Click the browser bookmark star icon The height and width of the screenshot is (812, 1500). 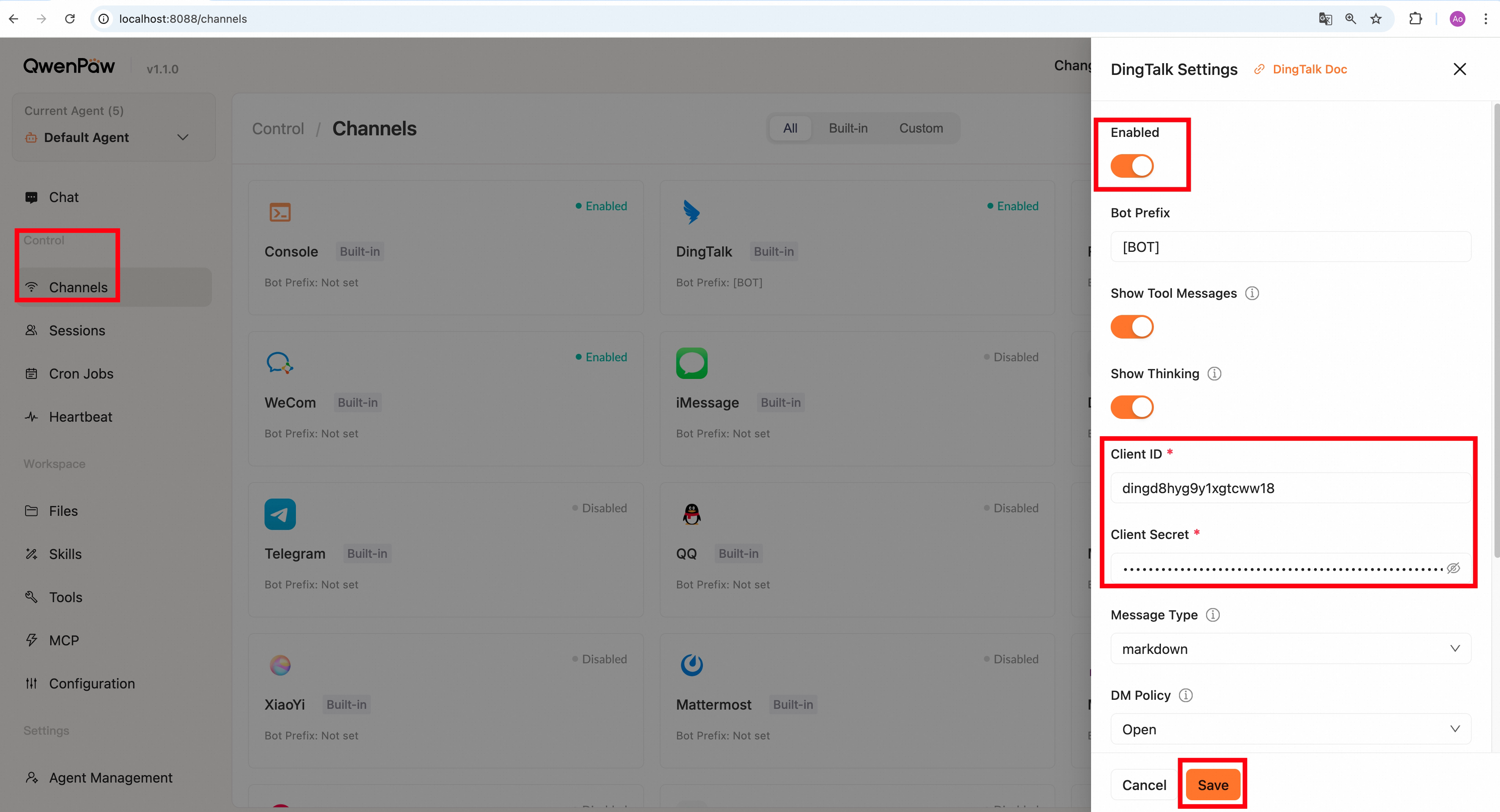click(x=1376, y=18)
